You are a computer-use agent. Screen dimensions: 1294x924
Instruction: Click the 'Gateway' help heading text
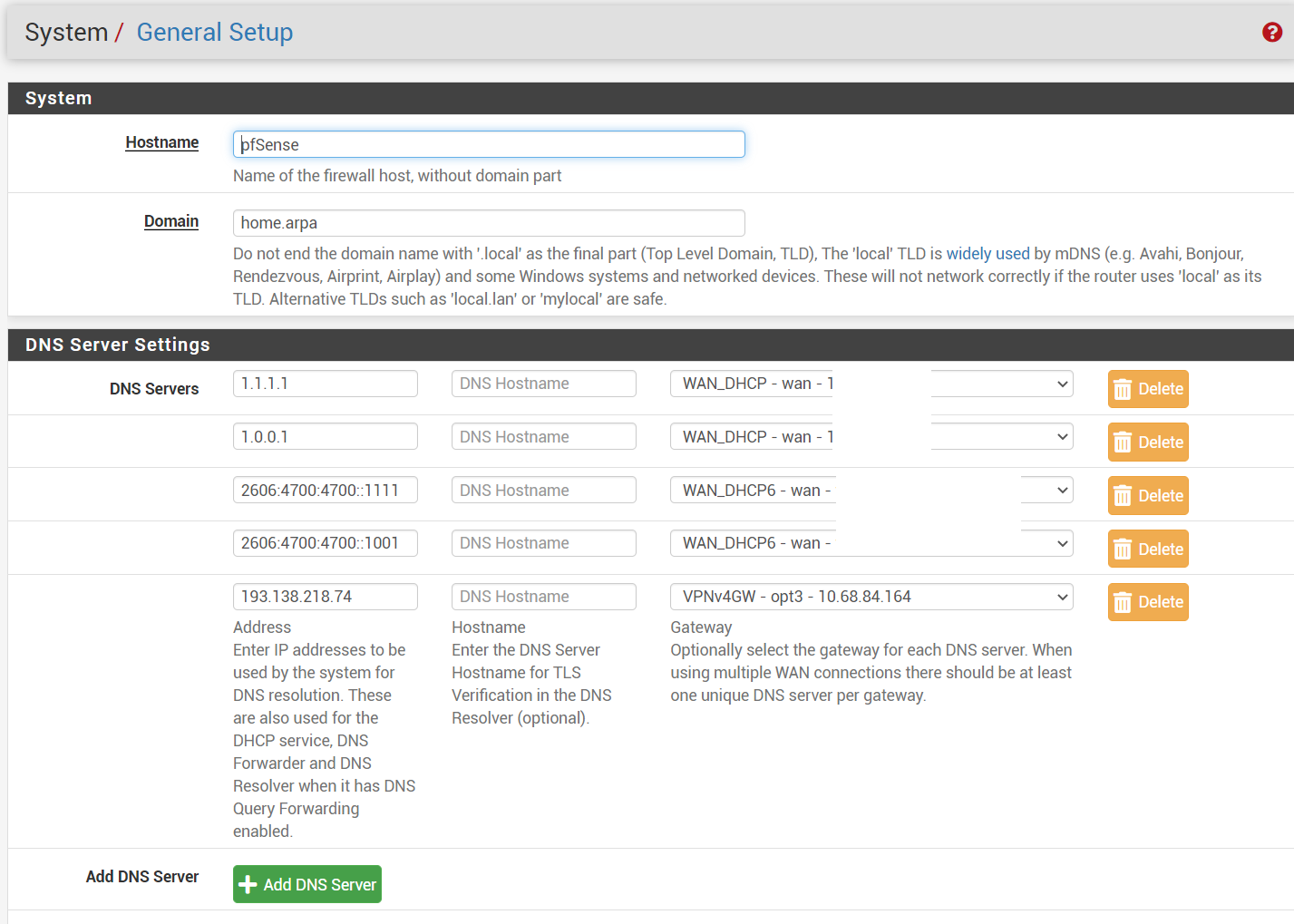click(701, 627)
